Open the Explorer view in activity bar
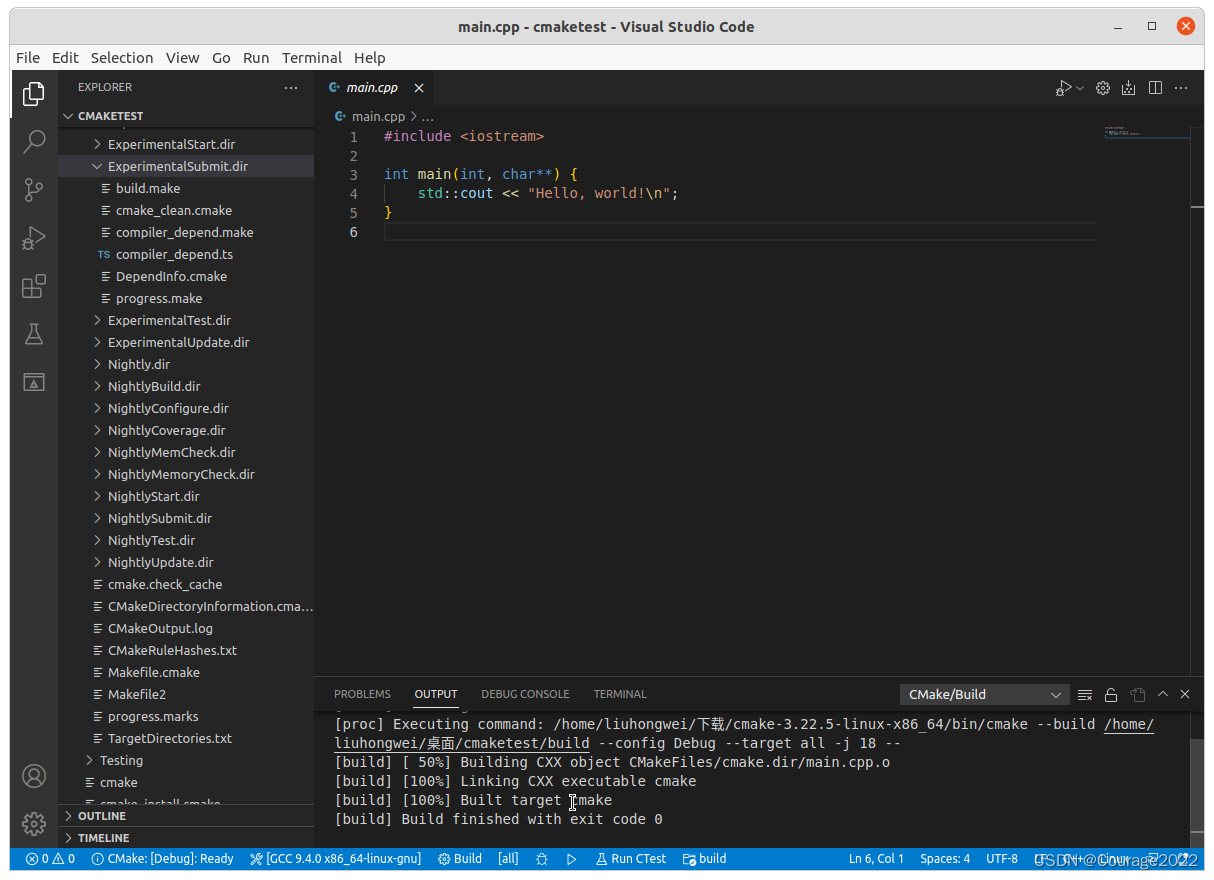Image resolution: width=1214 pixels, height=880 pixels. point(34,94)
